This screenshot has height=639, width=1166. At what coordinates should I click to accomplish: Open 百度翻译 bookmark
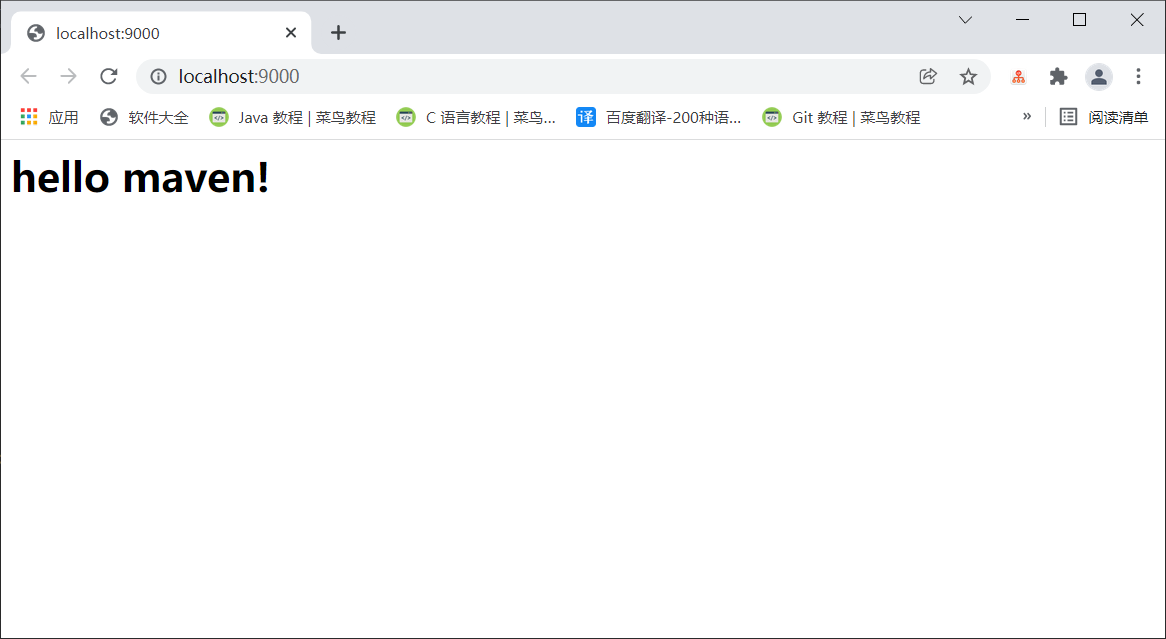click(x=659, y=117)
